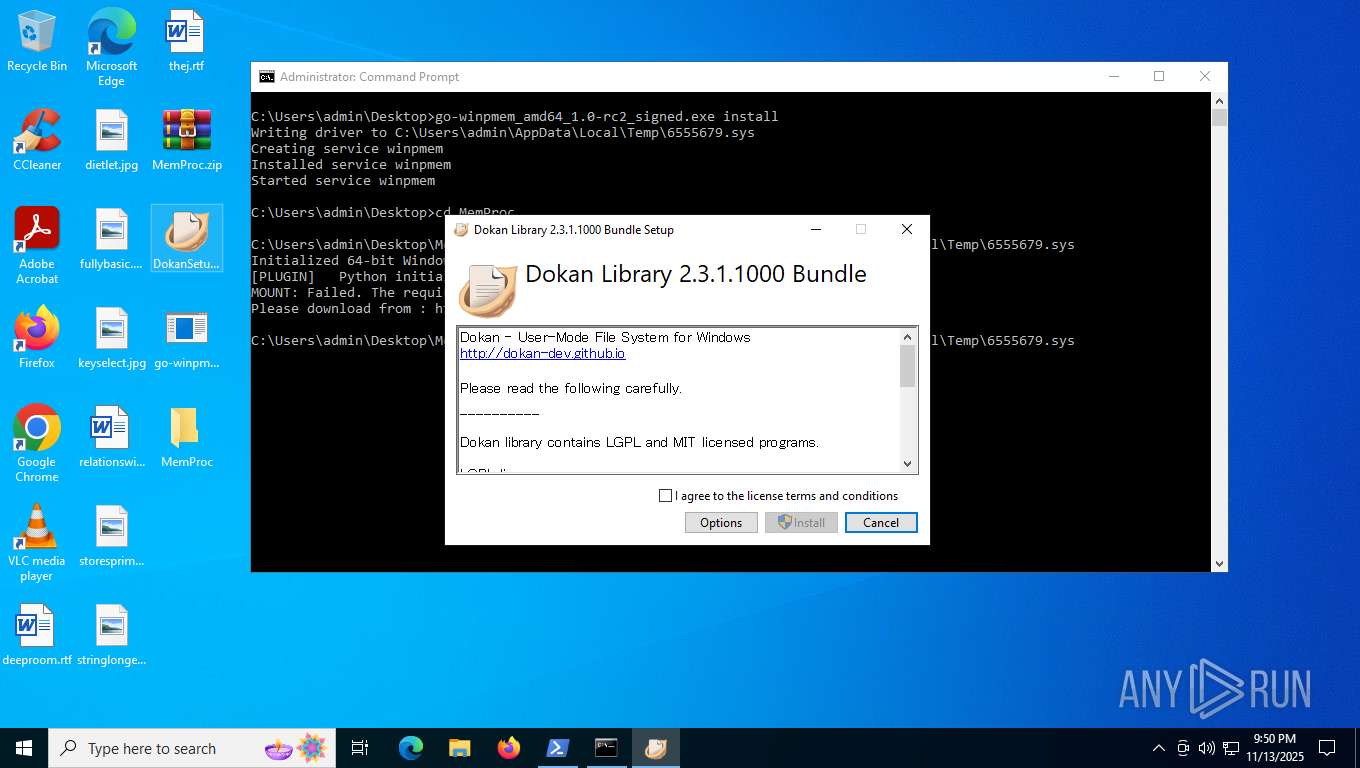
Task: Select the storesprim image file
Action: [x=111, y=536]
